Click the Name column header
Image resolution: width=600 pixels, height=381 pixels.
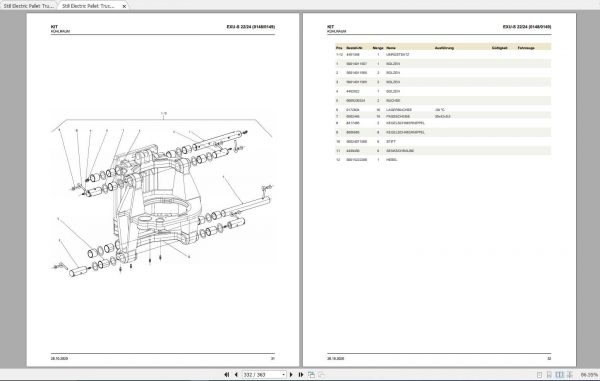pyautogui.click(x=391, y=48)
